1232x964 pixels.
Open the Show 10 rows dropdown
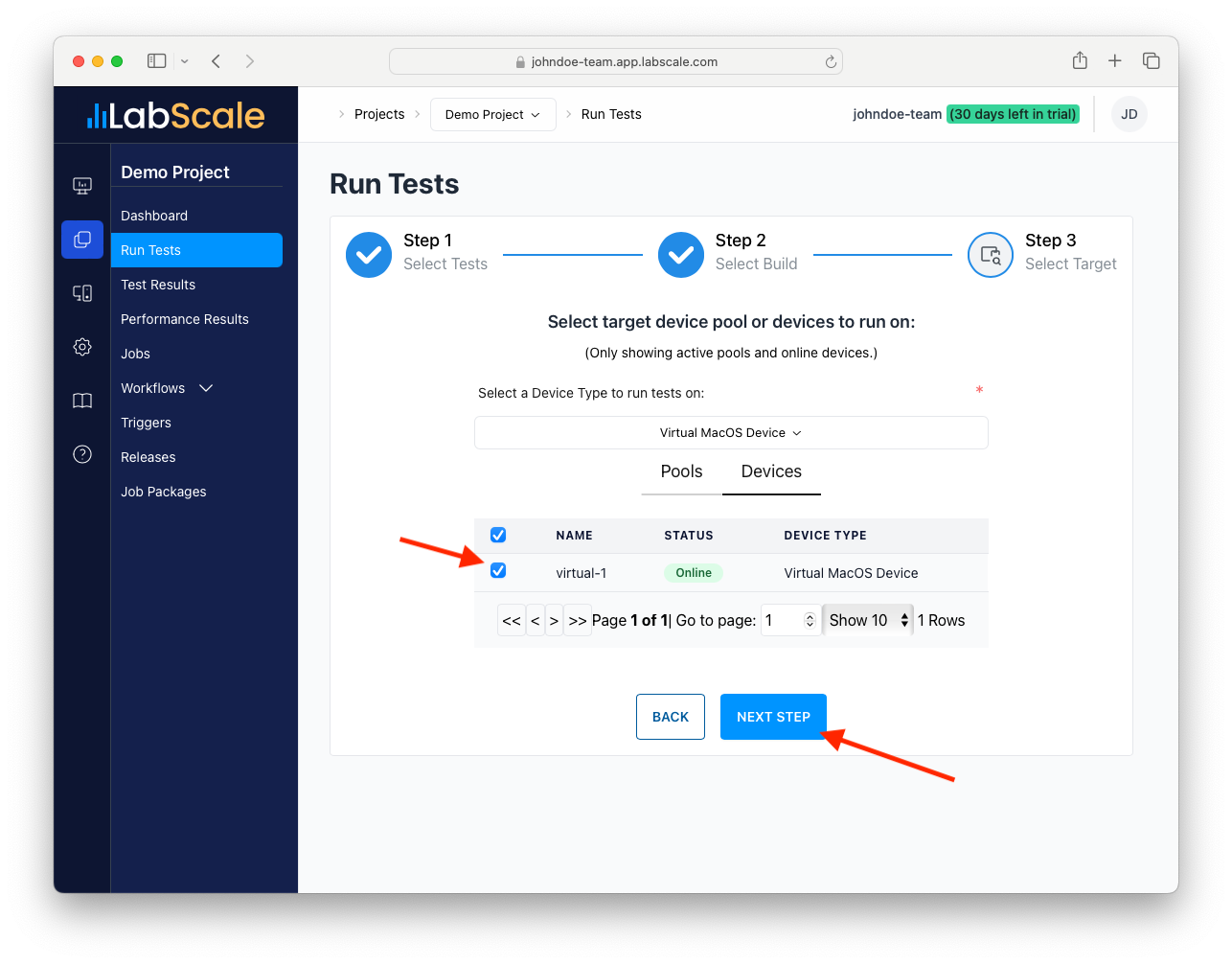[868, 621]
